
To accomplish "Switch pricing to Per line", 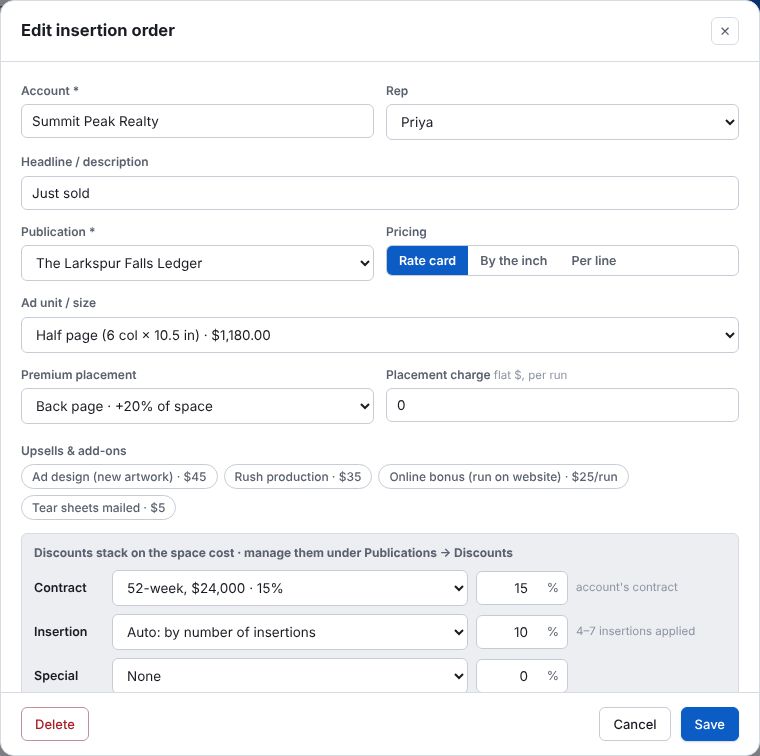I will click(593, 261).
